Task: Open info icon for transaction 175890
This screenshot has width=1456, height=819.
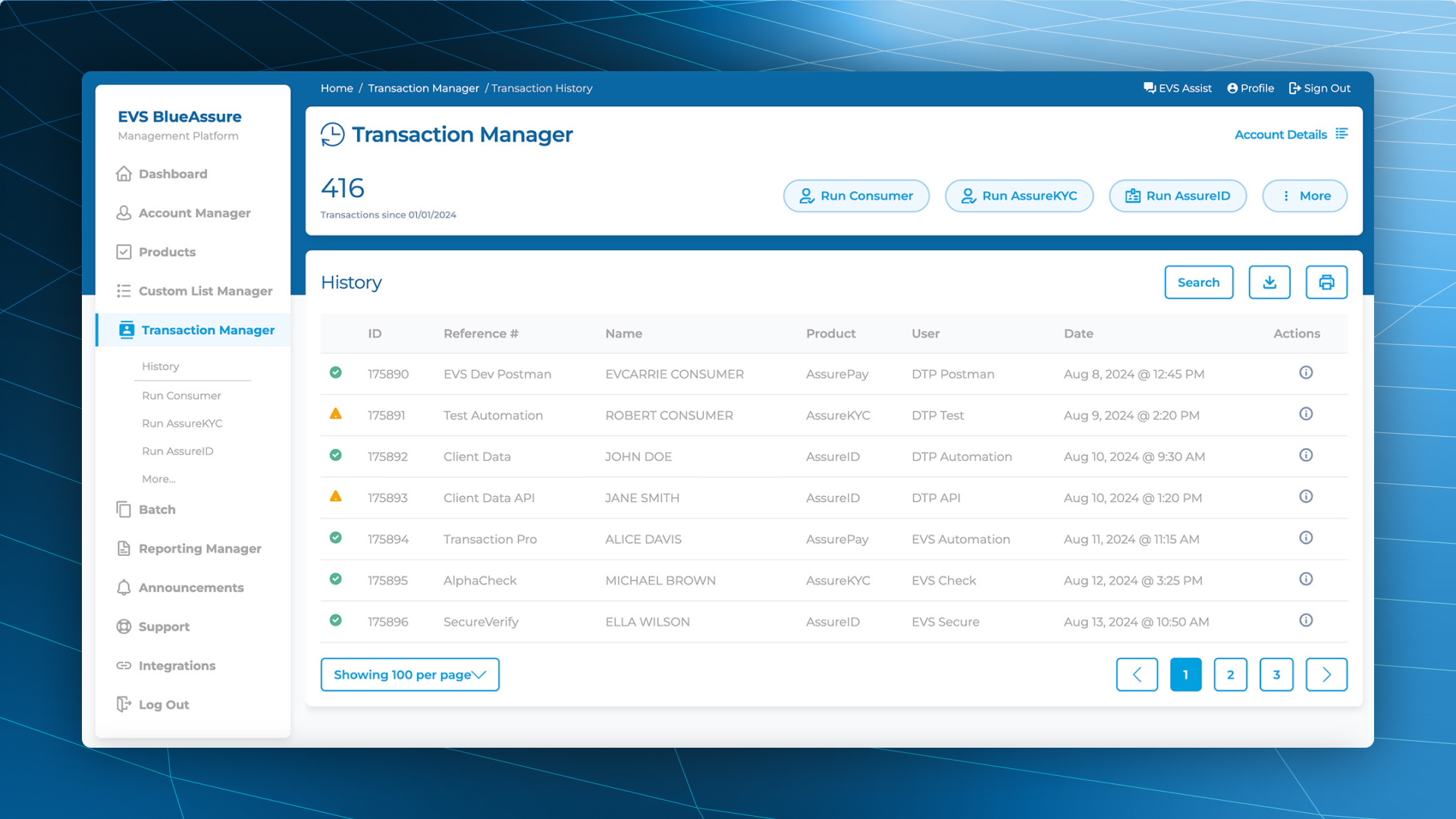Action: coord(1306,372)
